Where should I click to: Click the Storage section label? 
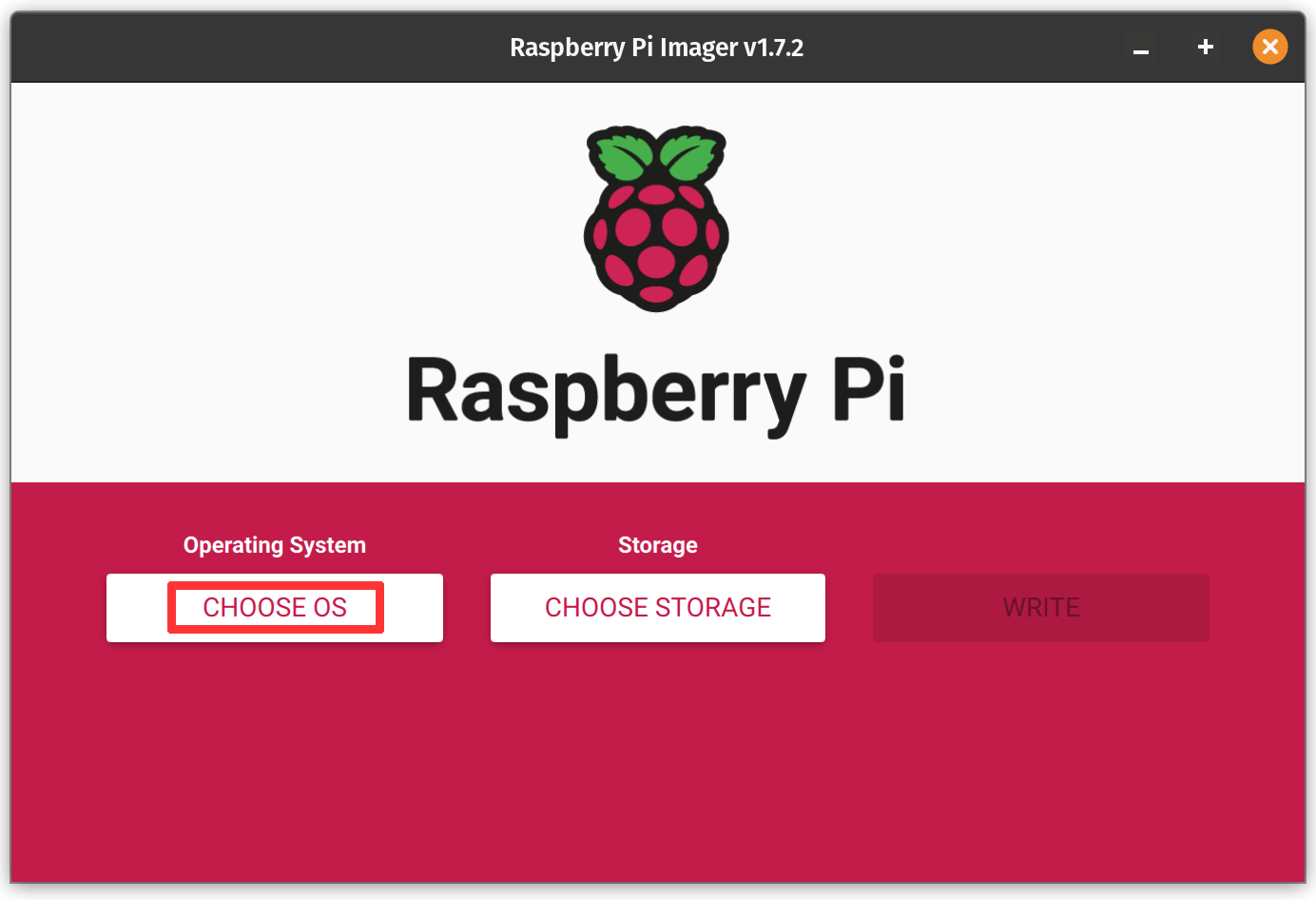tap(657, 545)
